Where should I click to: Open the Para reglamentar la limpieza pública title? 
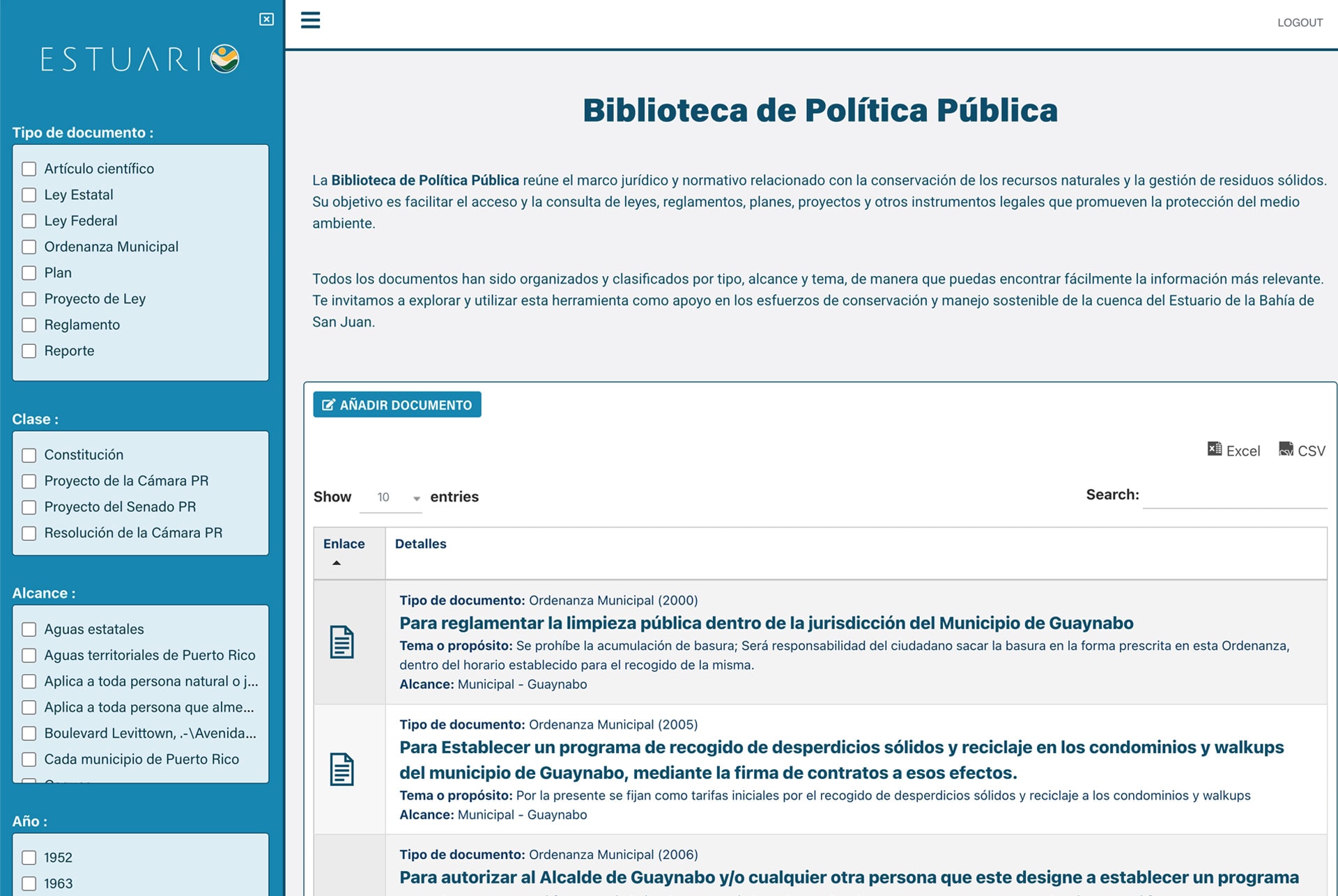(x=766, y=623)
